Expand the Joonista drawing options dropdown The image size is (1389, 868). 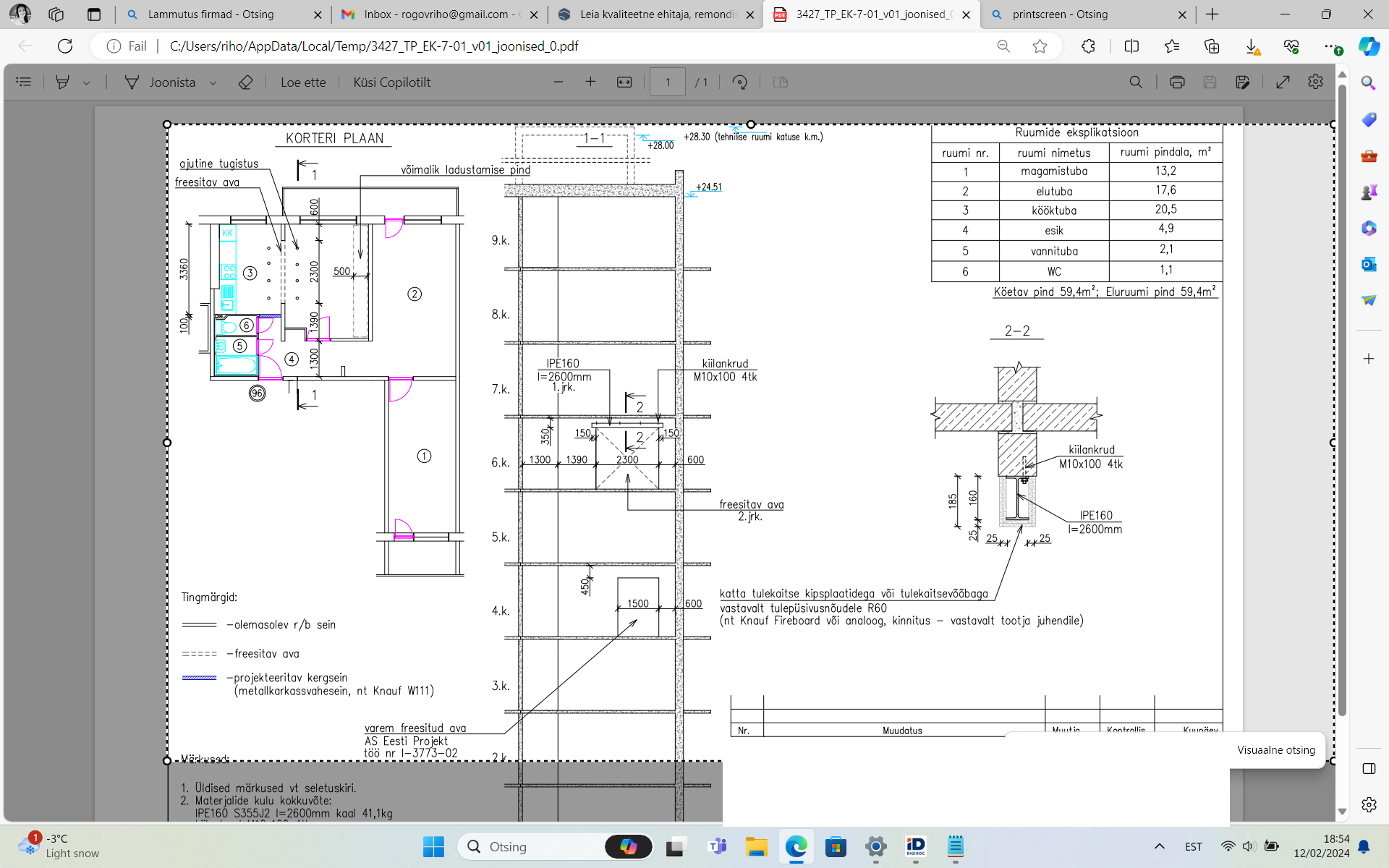(x=213, y=83)
